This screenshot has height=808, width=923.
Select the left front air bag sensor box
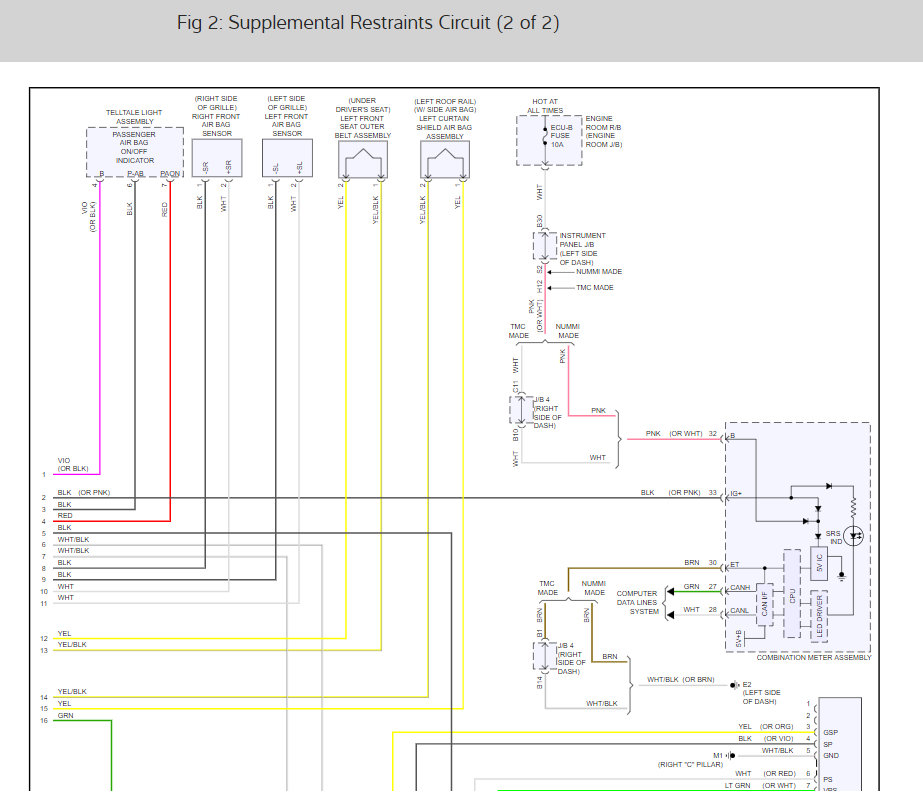pyautogui.click(x=286, y=160)
